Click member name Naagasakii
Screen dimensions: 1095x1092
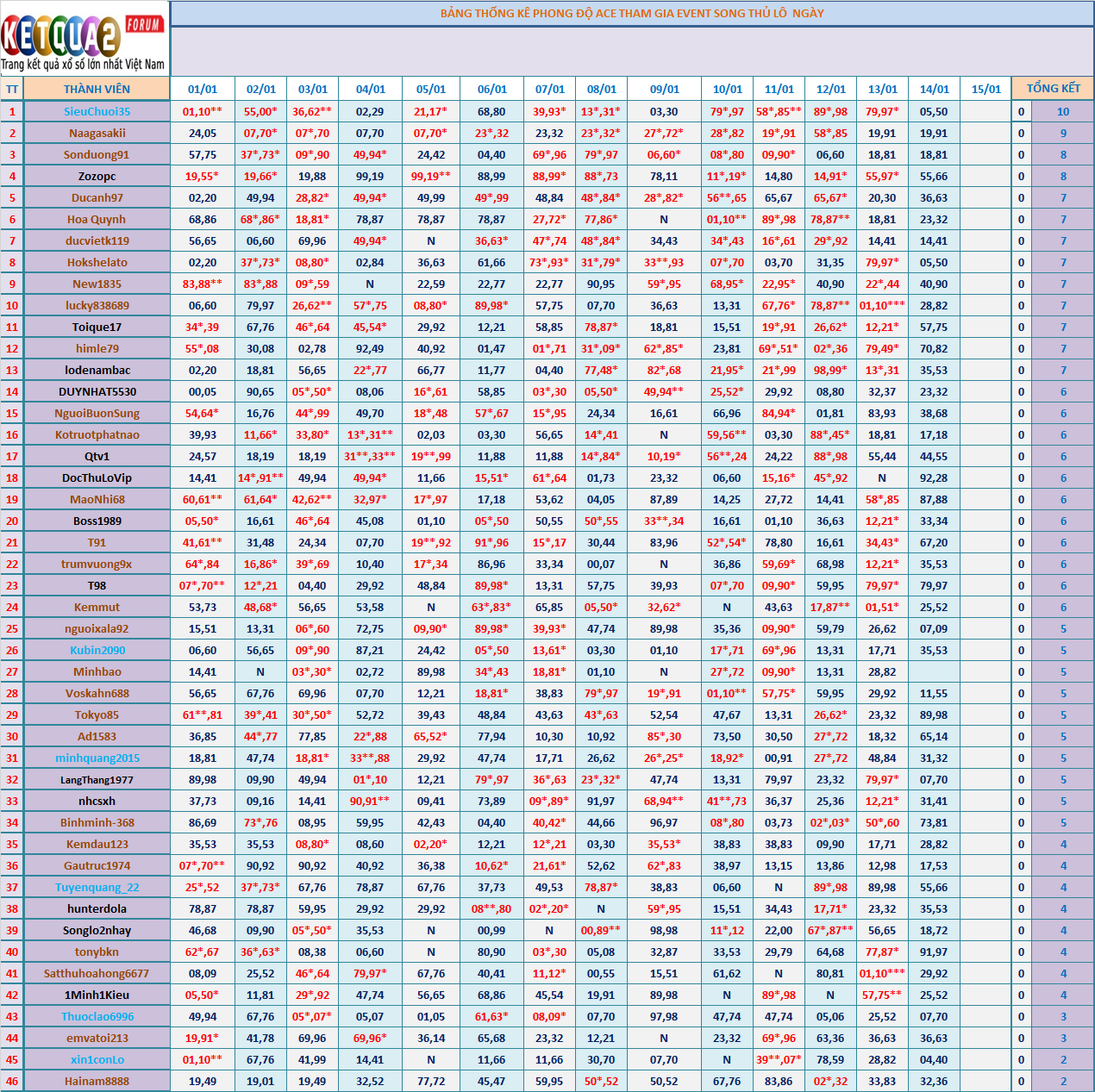coord(97,133)
